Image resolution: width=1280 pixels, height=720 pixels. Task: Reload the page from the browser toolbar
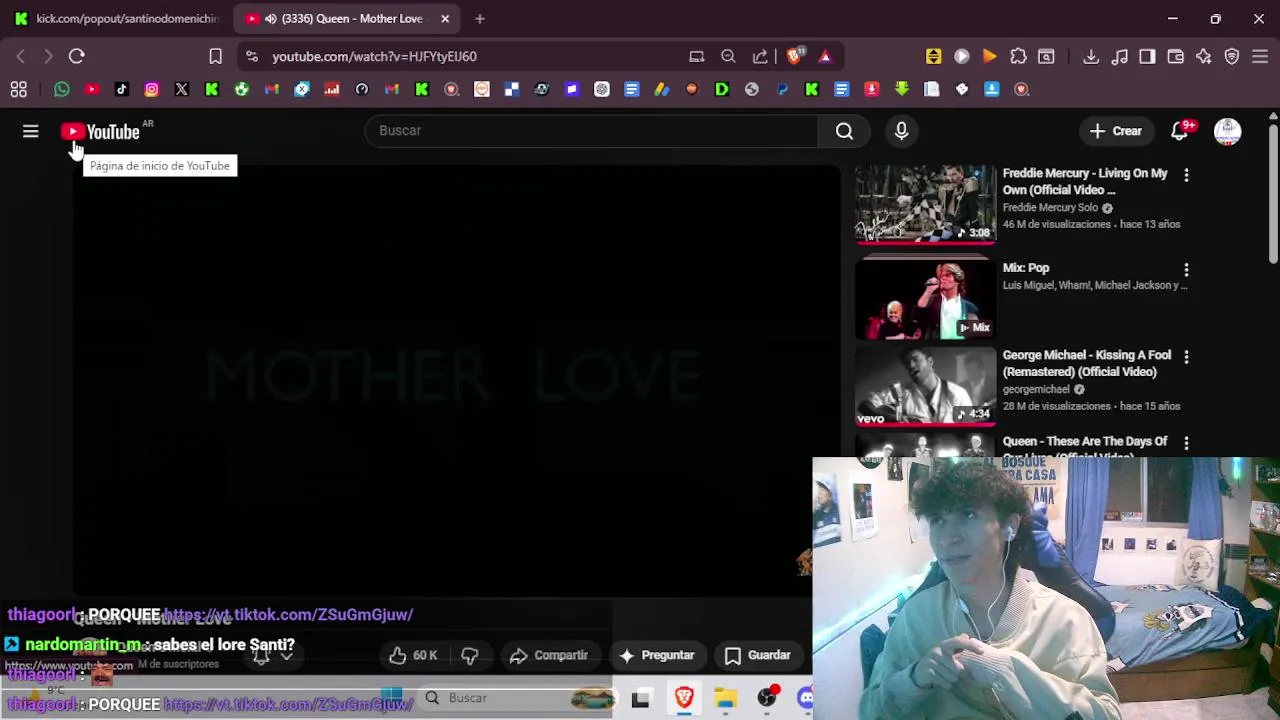coord(77,57)
